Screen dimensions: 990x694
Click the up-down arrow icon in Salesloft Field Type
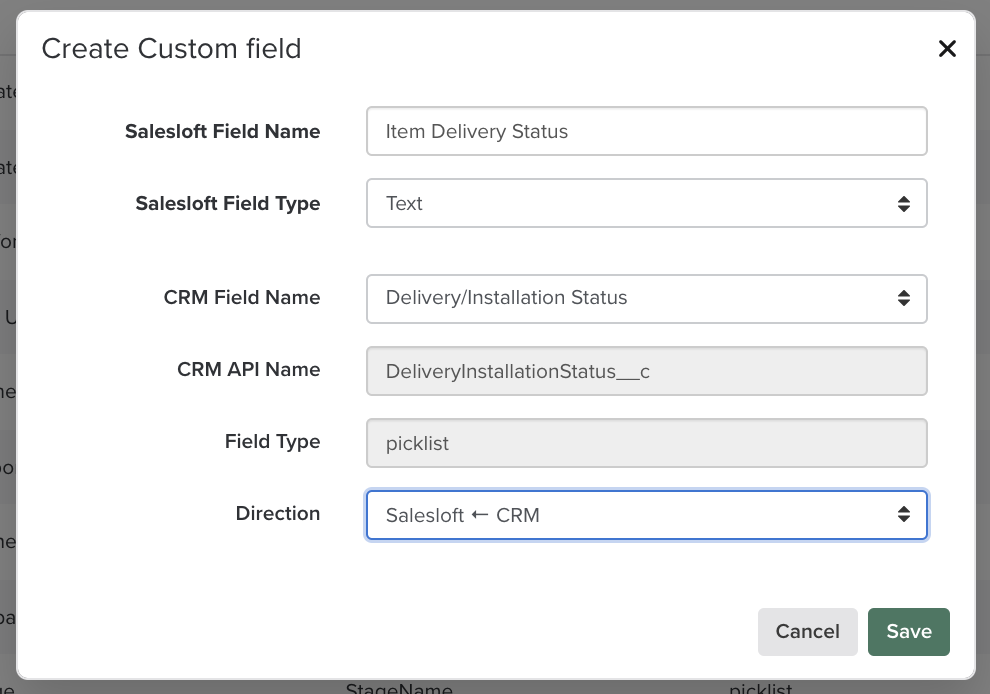pos(903,204)
